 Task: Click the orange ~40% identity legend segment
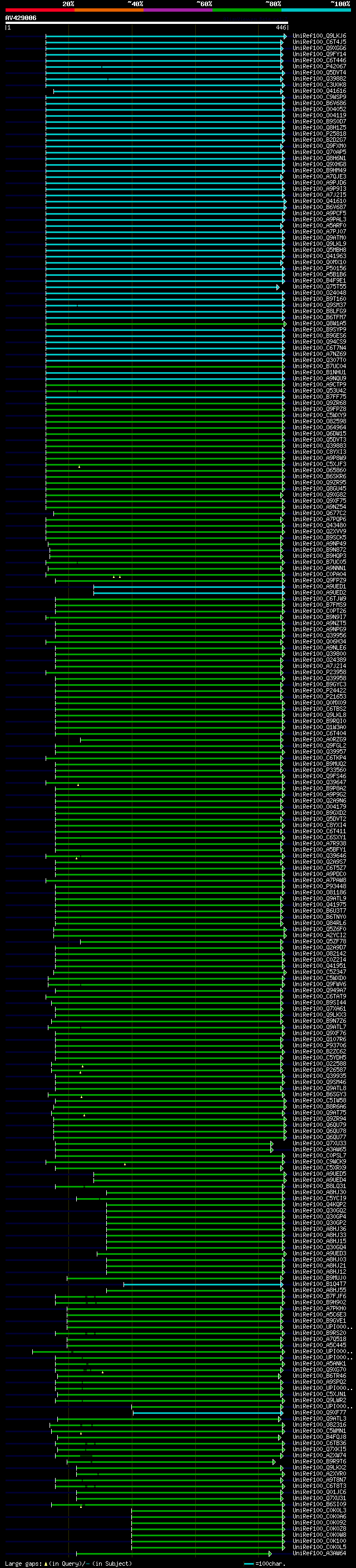click(x=109, y=10)
